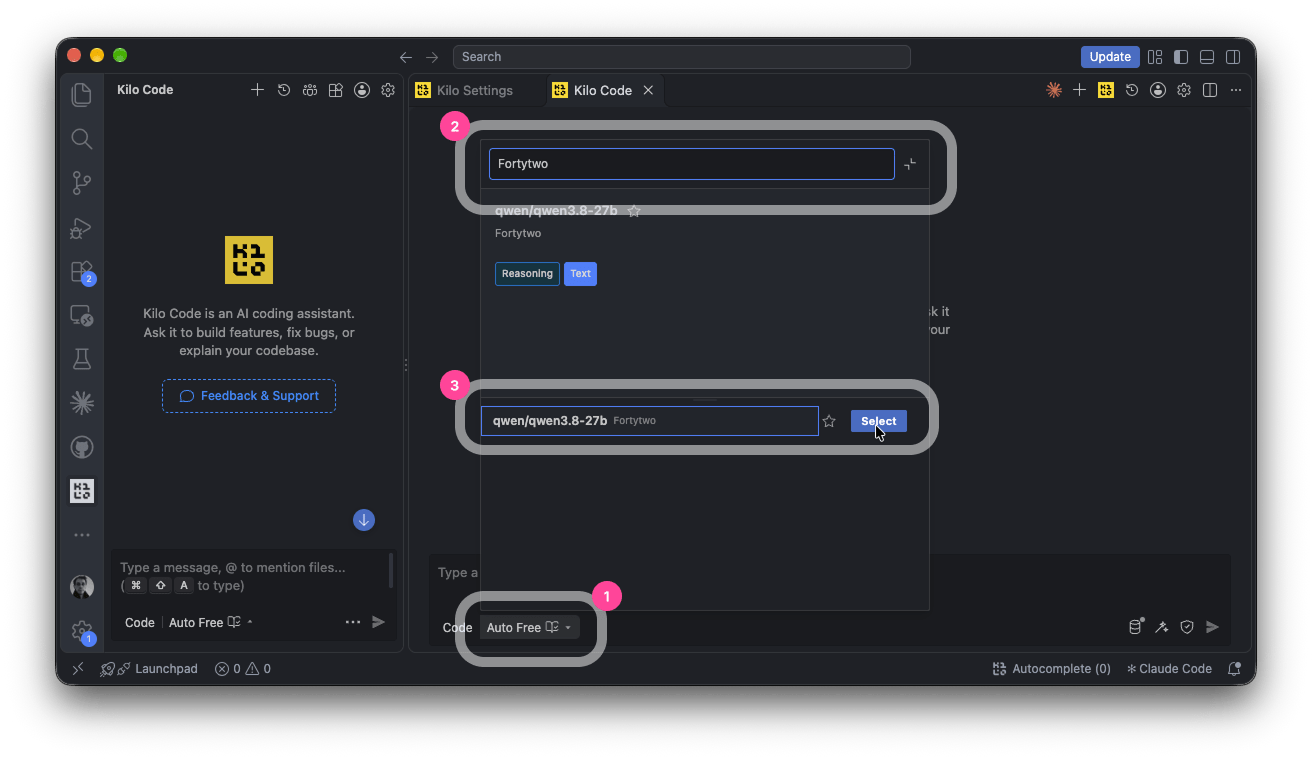This screenshot has height=759, width=1312.
Task: Open history in Kilo Code sidebar header
Action: click(x=284, y=90)
